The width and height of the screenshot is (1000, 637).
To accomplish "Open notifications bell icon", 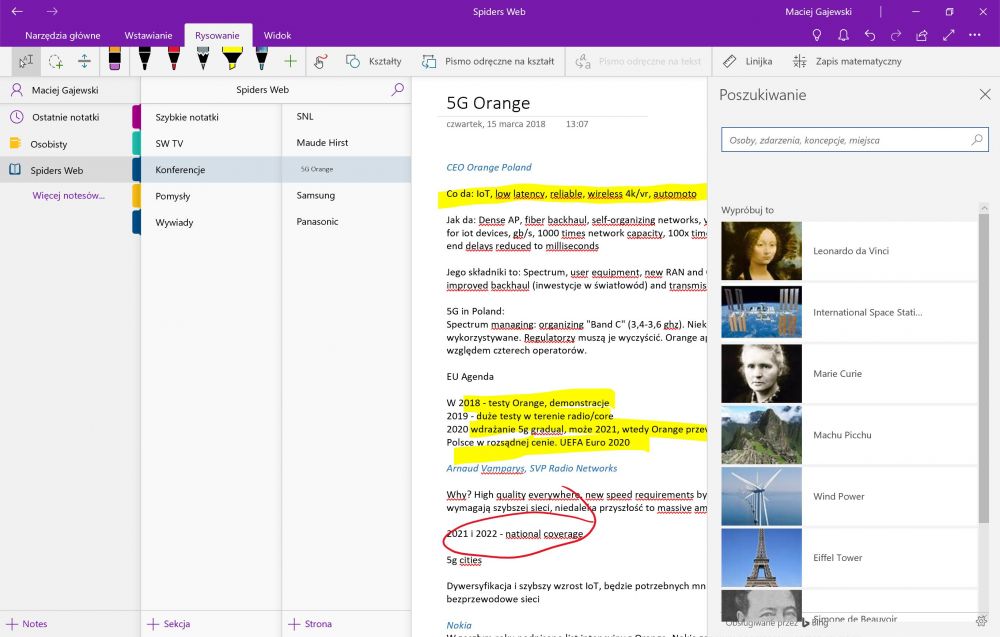I will pyautogui.click(x=843, y=36).
